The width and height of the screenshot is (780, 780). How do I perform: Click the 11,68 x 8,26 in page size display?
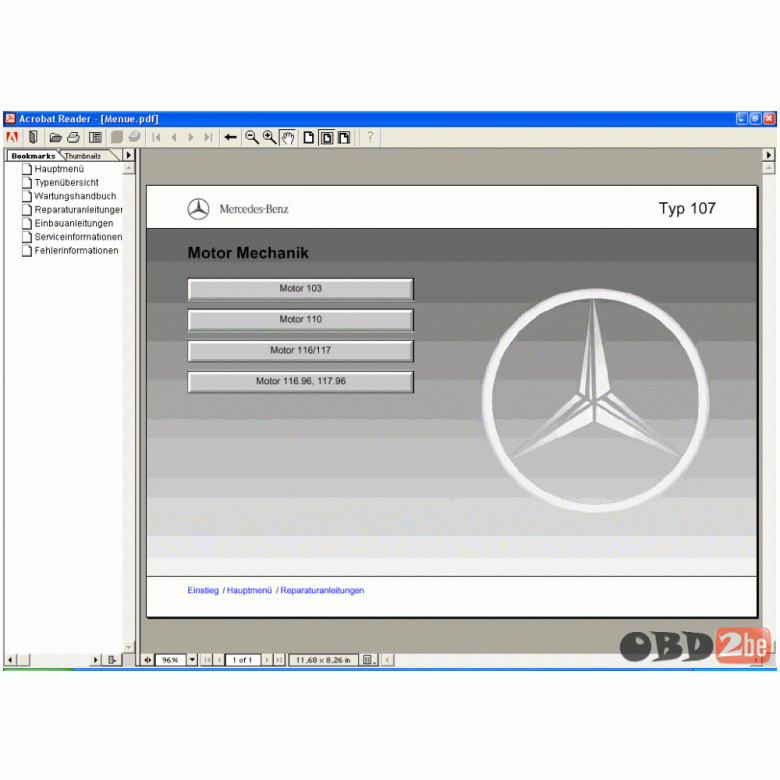(323, 660)
